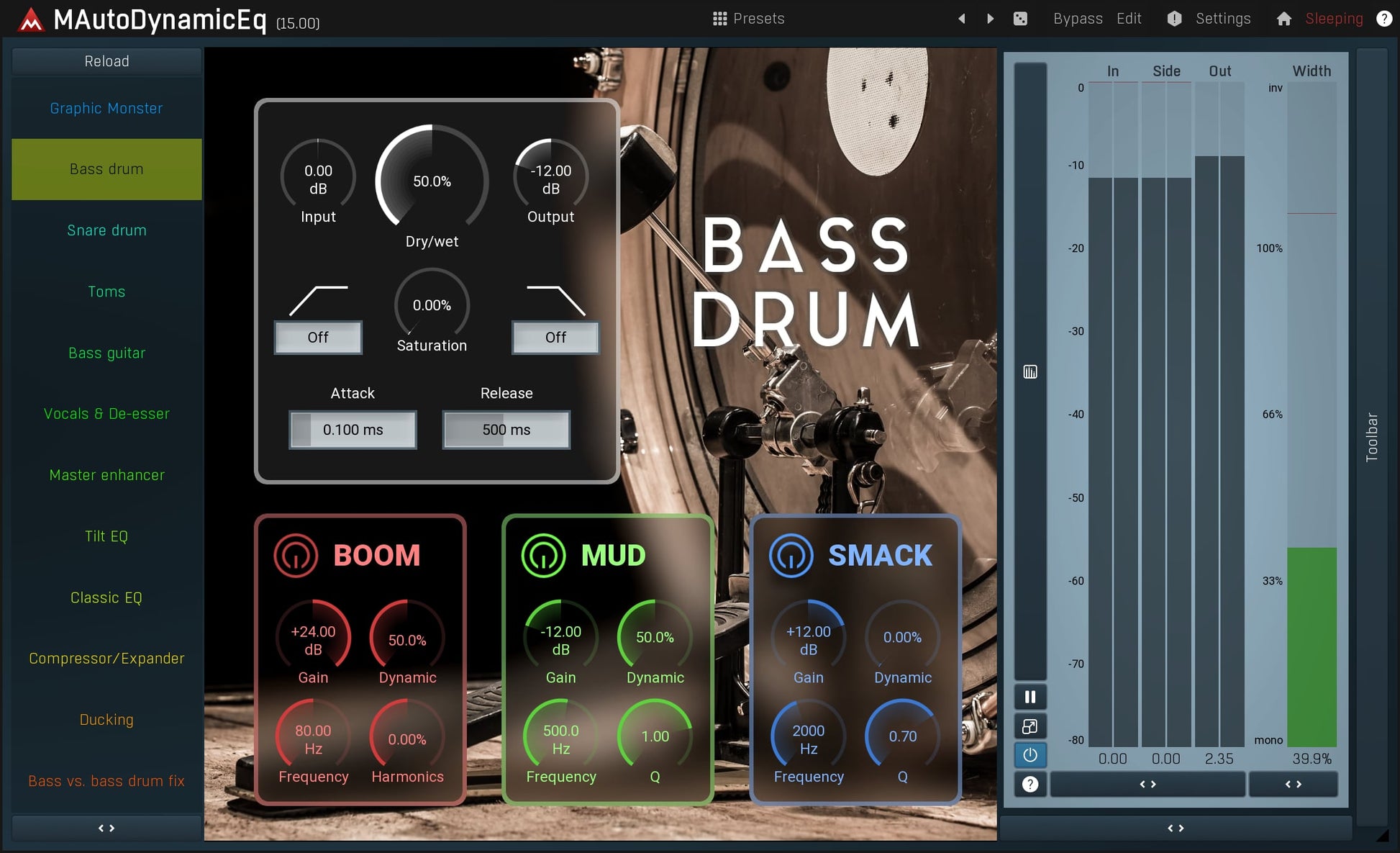
Task: Click the Reload button
Action: (106, 61)
